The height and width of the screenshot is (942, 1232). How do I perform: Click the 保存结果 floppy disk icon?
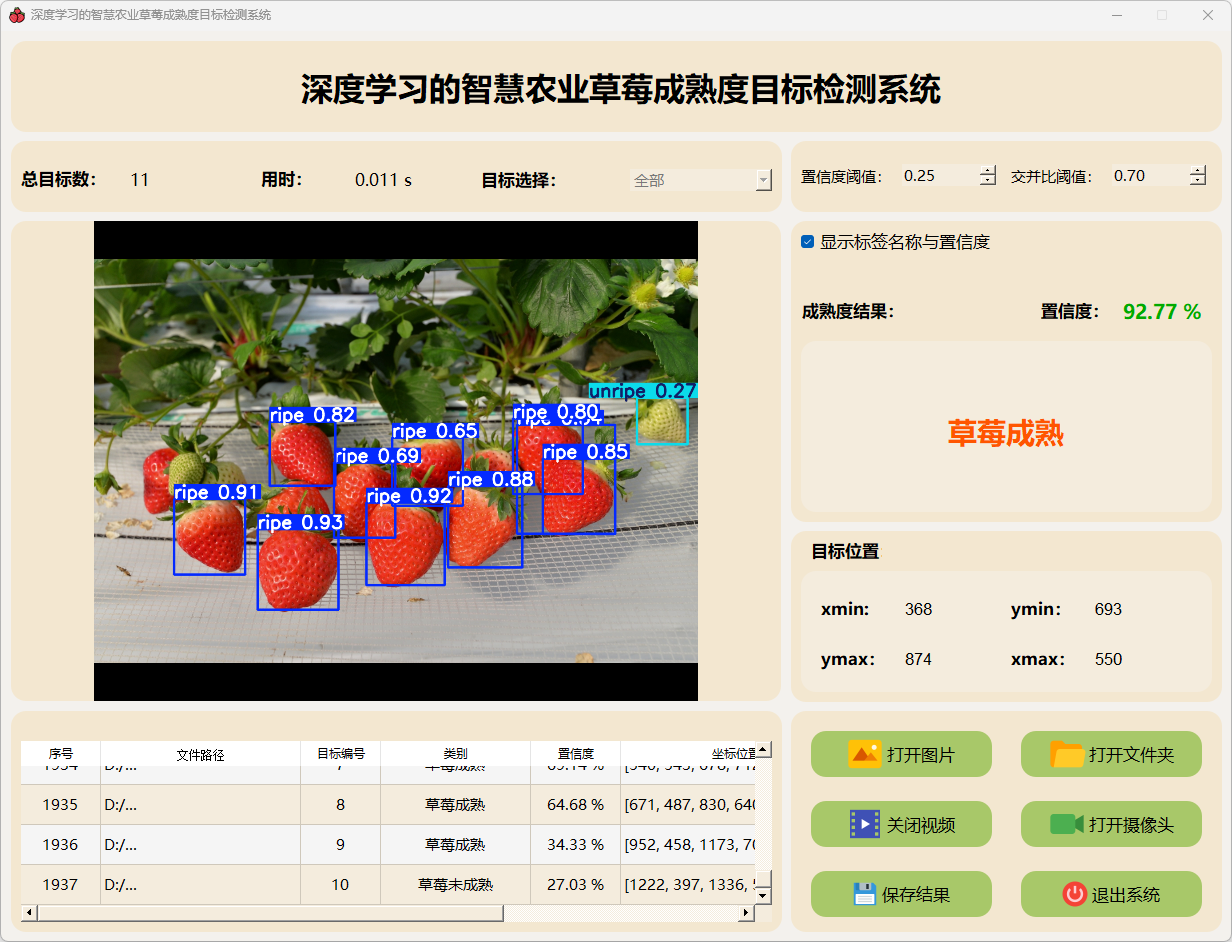coord(865,894)
